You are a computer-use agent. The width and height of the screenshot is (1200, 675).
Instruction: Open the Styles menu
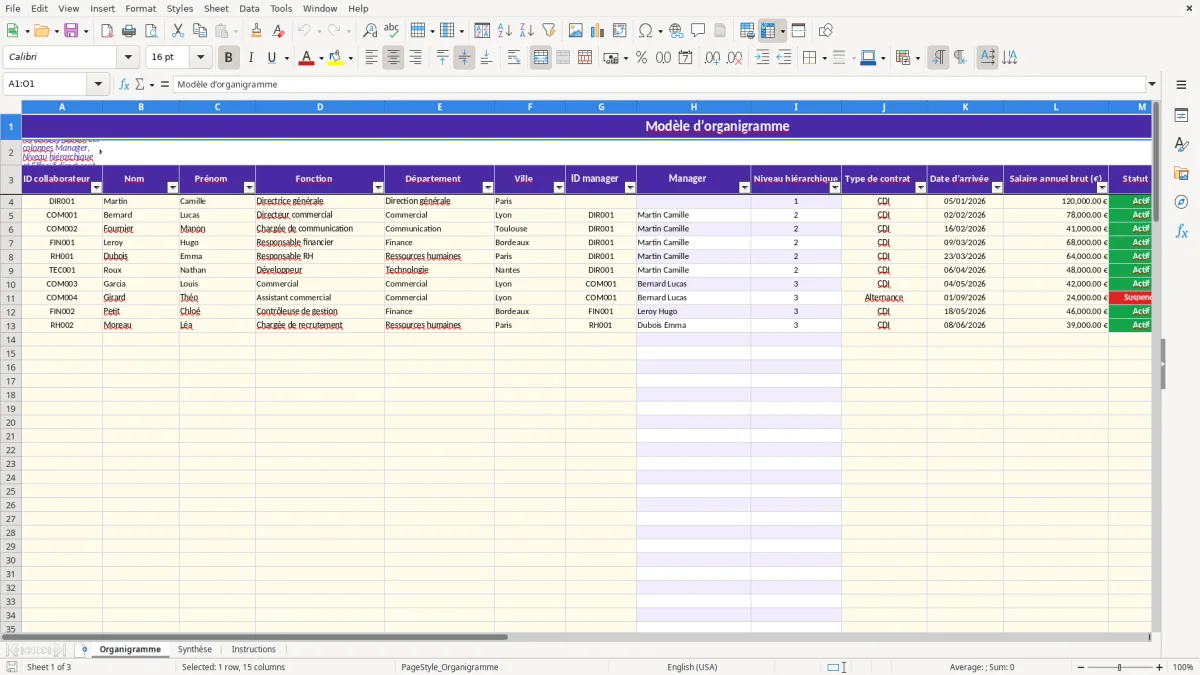tap(180, 8)
